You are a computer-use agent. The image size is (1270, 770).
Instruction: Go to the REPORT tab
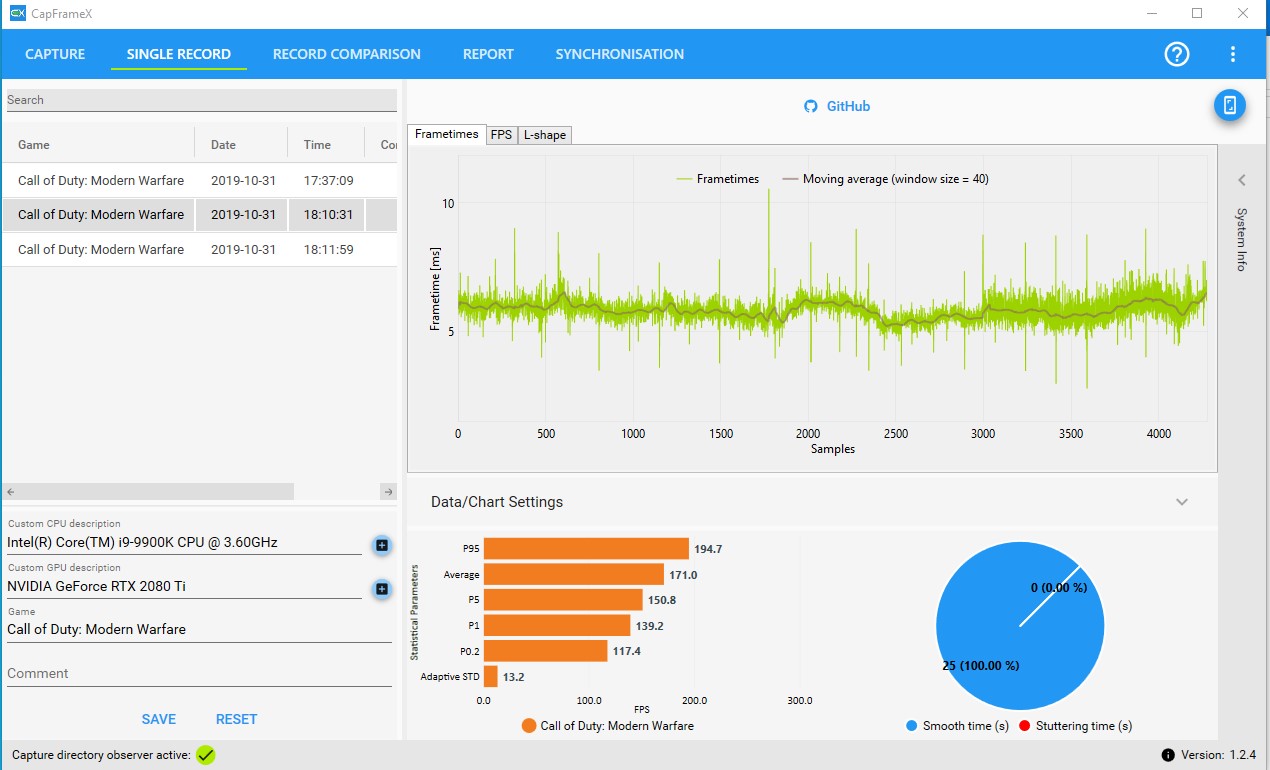(x=488, y=54)
